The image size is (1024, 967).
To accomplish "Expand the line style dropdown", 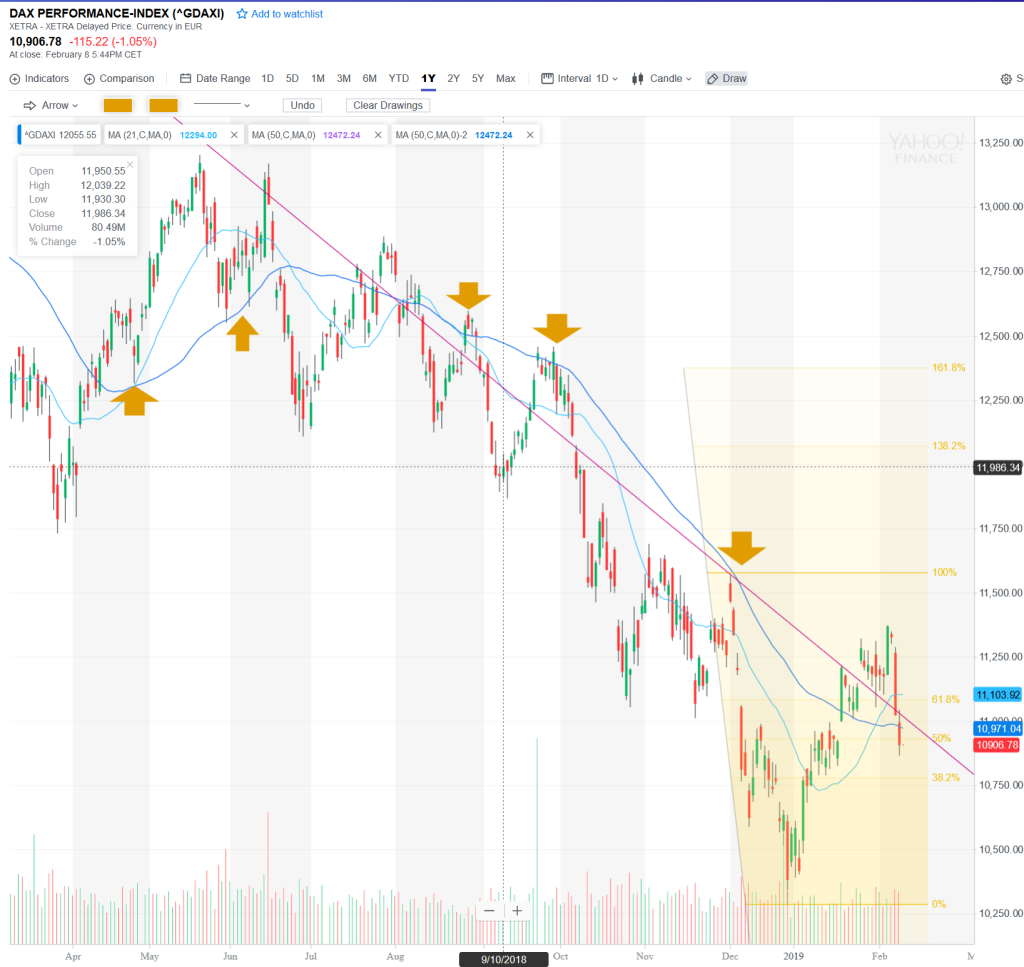I will [222, 105].
